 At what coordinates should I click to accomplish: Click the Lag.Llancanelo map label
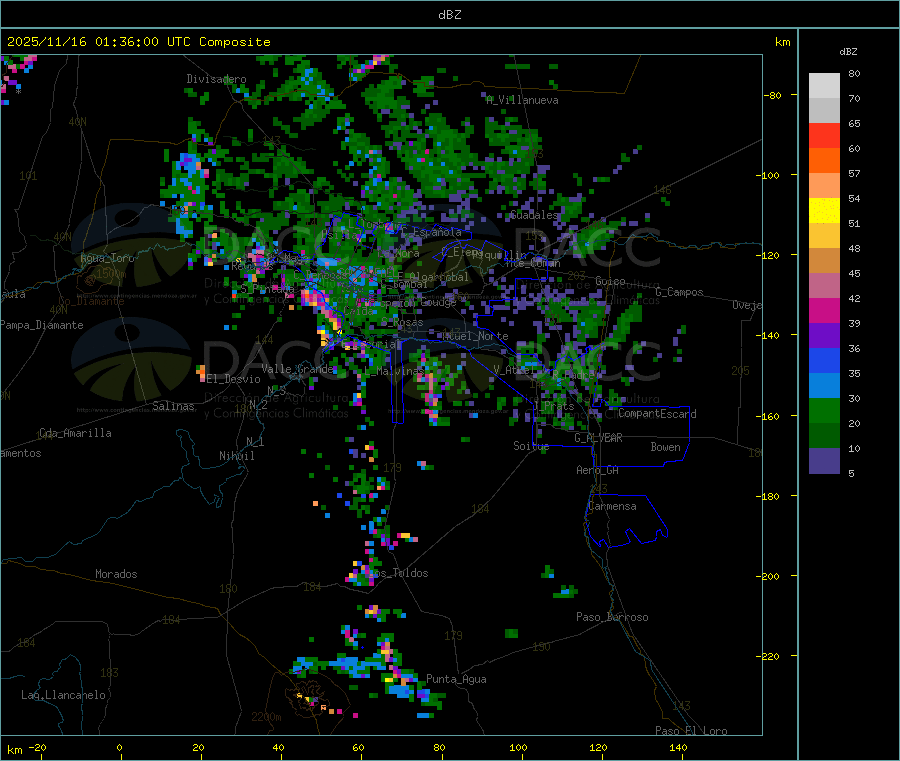pos(63,695)
